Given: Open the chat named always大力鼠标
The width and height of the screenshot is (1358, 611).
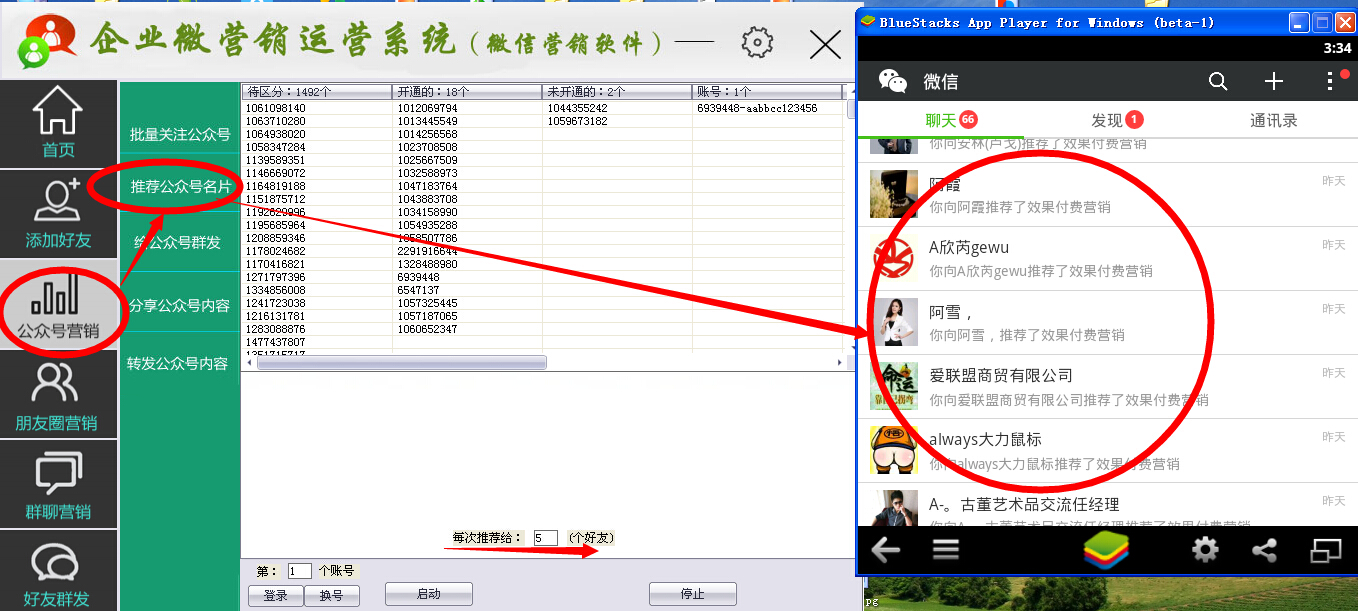Looking at the screenshot, I should pos(1108,451).
